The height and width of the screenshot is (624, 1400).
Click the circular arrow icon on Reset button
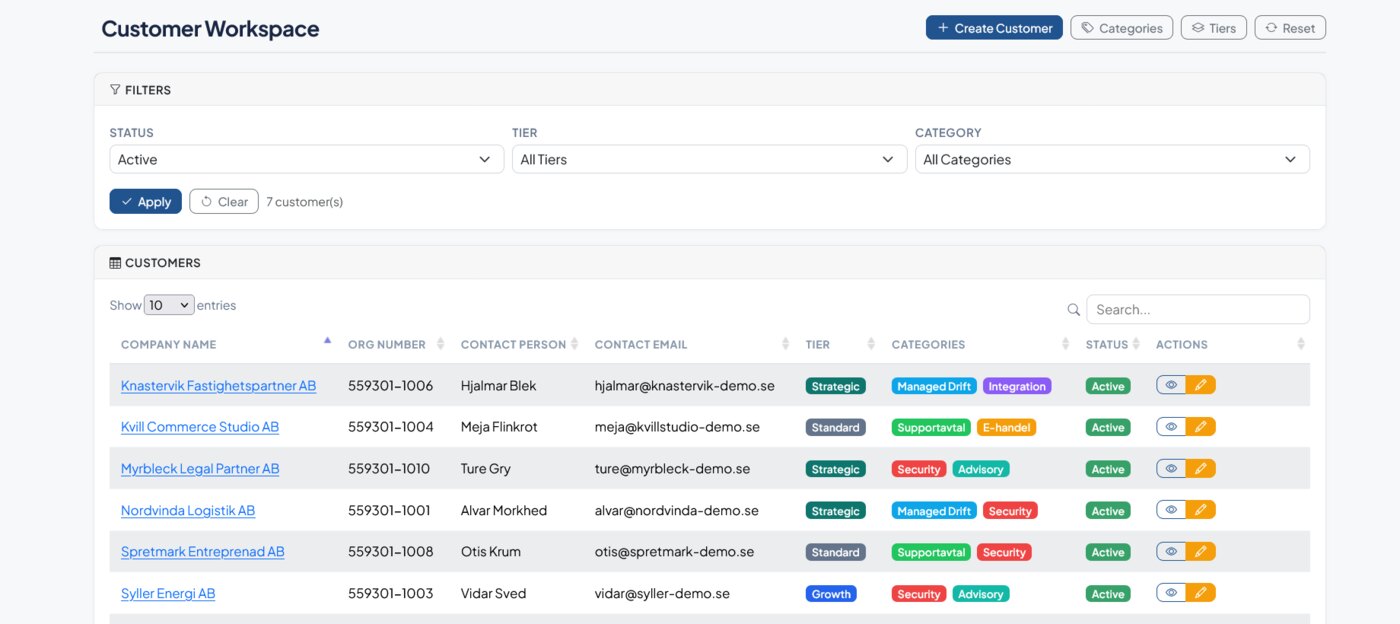tap(1269, 27)
